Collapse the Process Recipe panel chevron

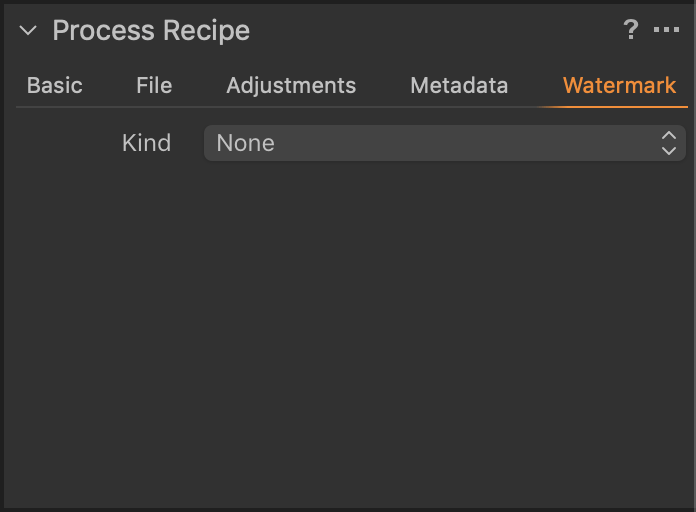(x=28, y=31)
